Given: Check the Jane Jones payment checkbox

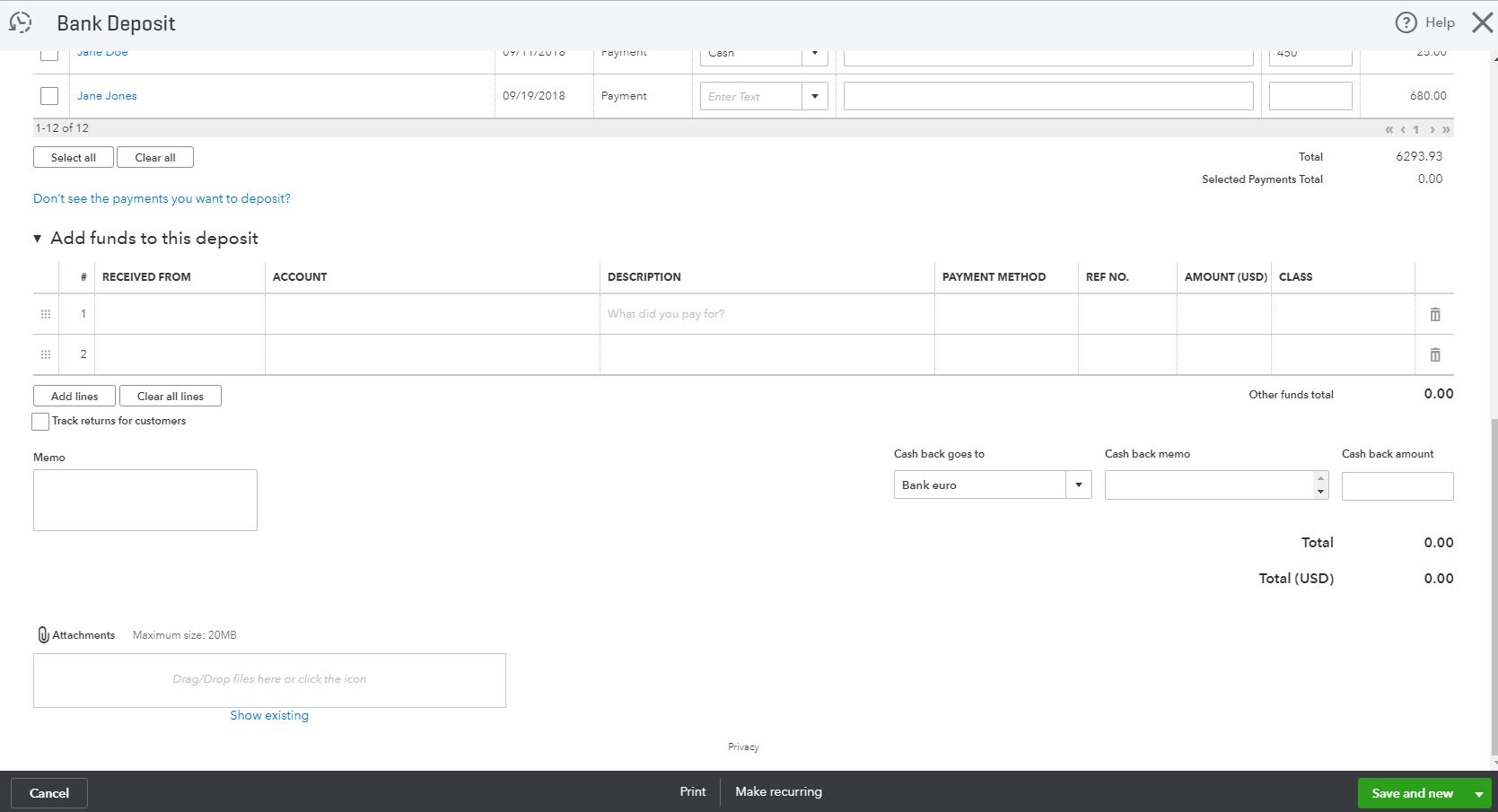Looking at the screenshot, I should [49, 95].
